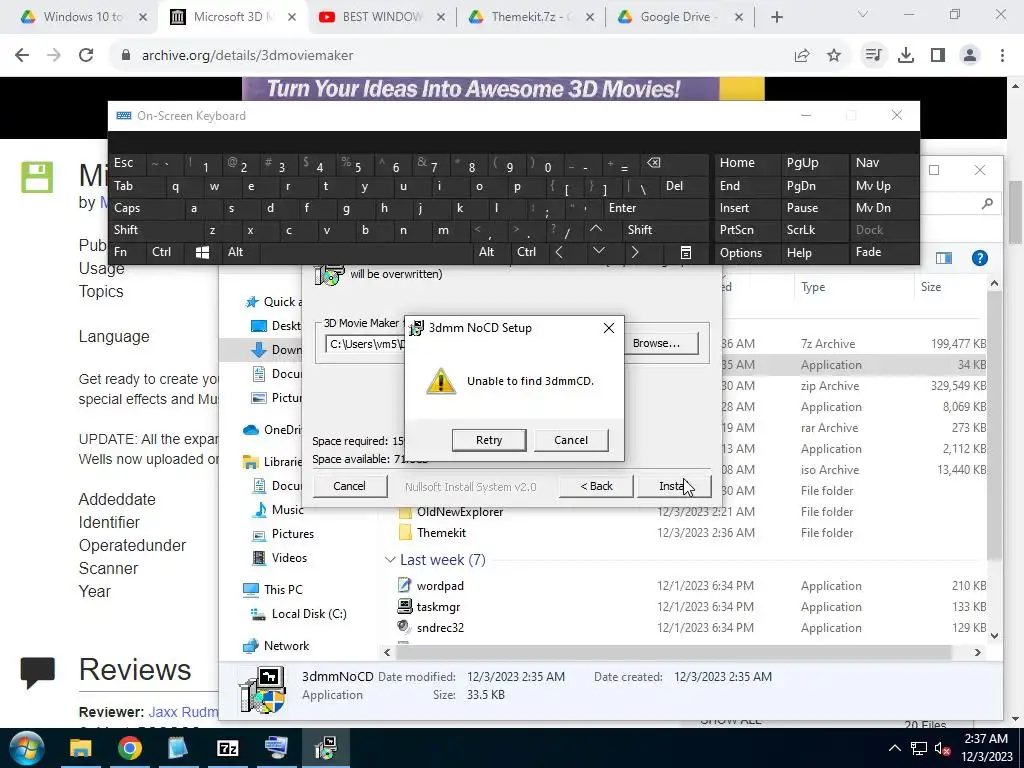Tap the right arrow key on On-Screen Keyboard
The image size is (1024, 768).
click(635, 252)
